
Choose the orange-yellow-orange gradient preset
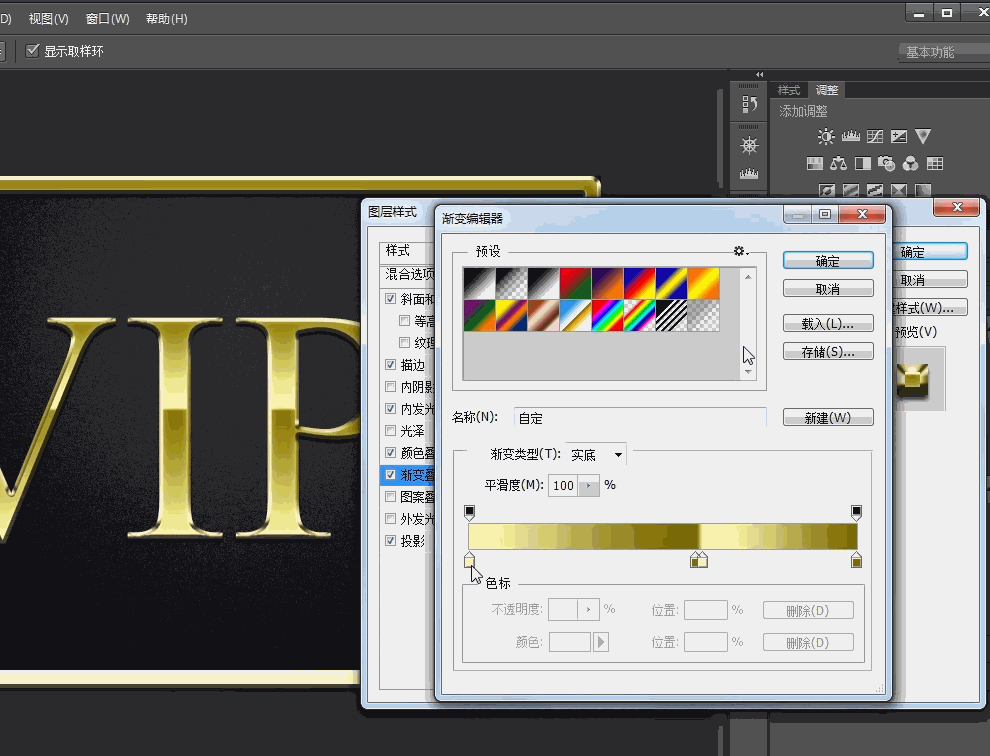click(x=703, y=284)
